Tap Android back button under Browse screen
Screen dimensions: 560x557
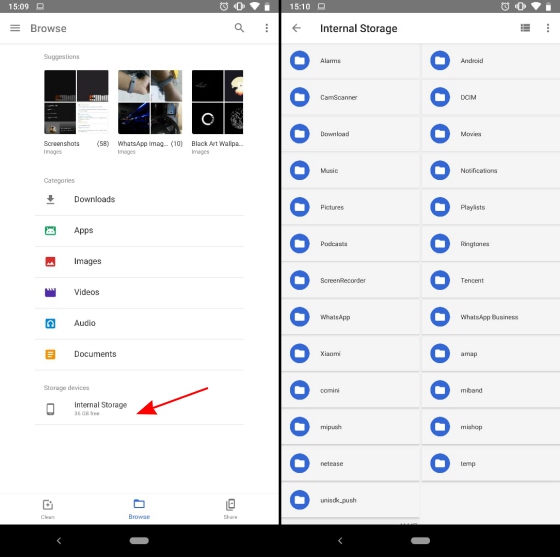click(59, 541)
